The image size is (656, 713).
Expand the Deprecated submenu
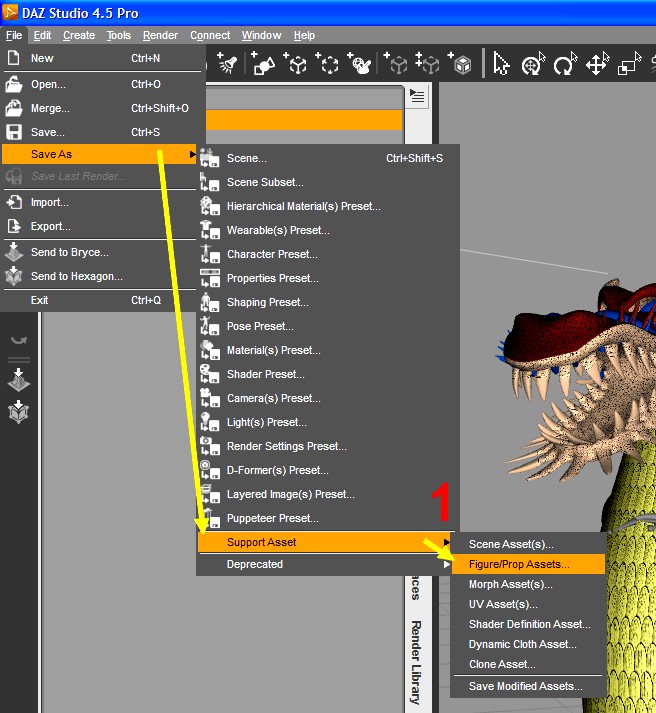[x=325, y=564]
